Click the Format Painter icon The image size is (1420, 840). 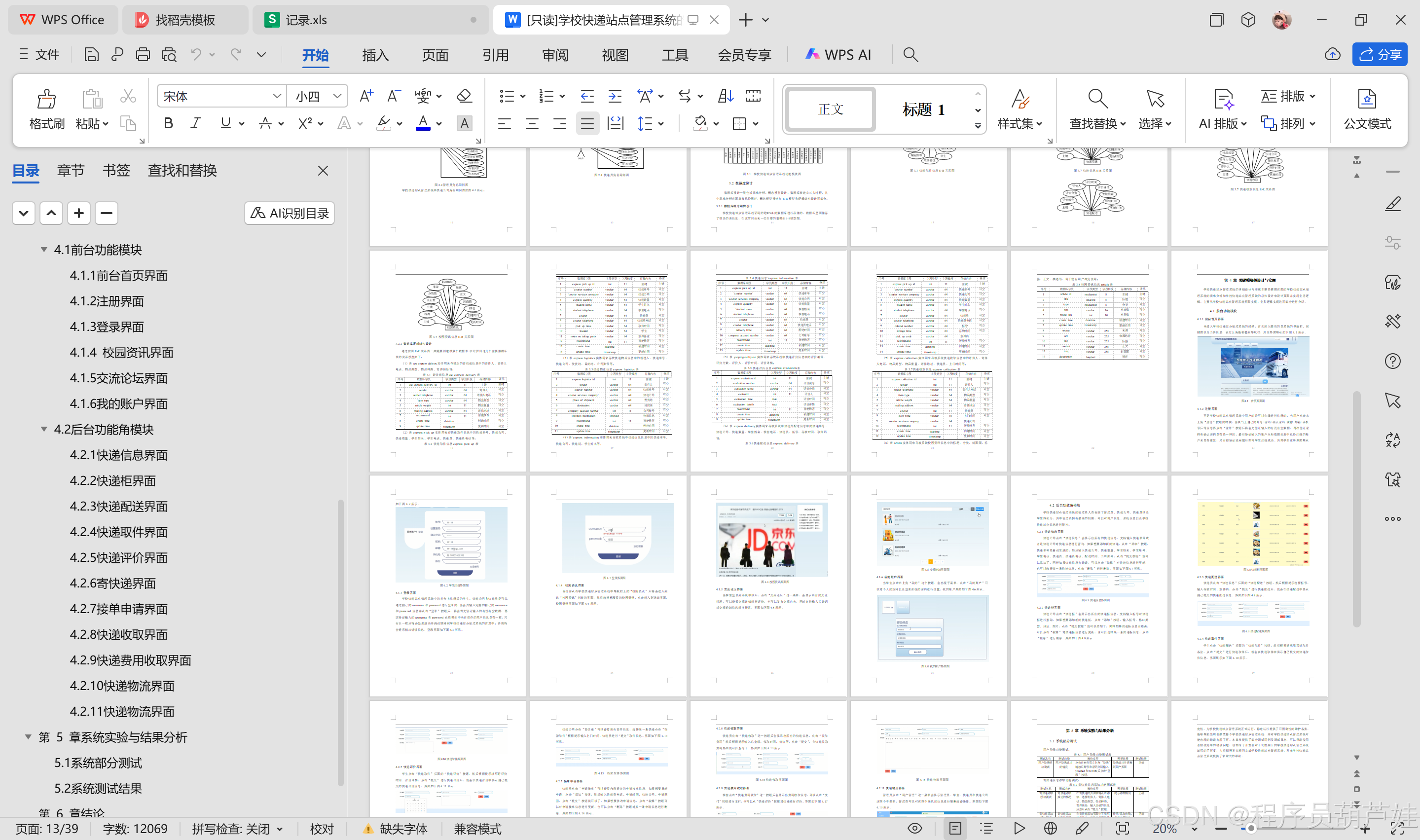pyautogui.click(x=46, y=100)
